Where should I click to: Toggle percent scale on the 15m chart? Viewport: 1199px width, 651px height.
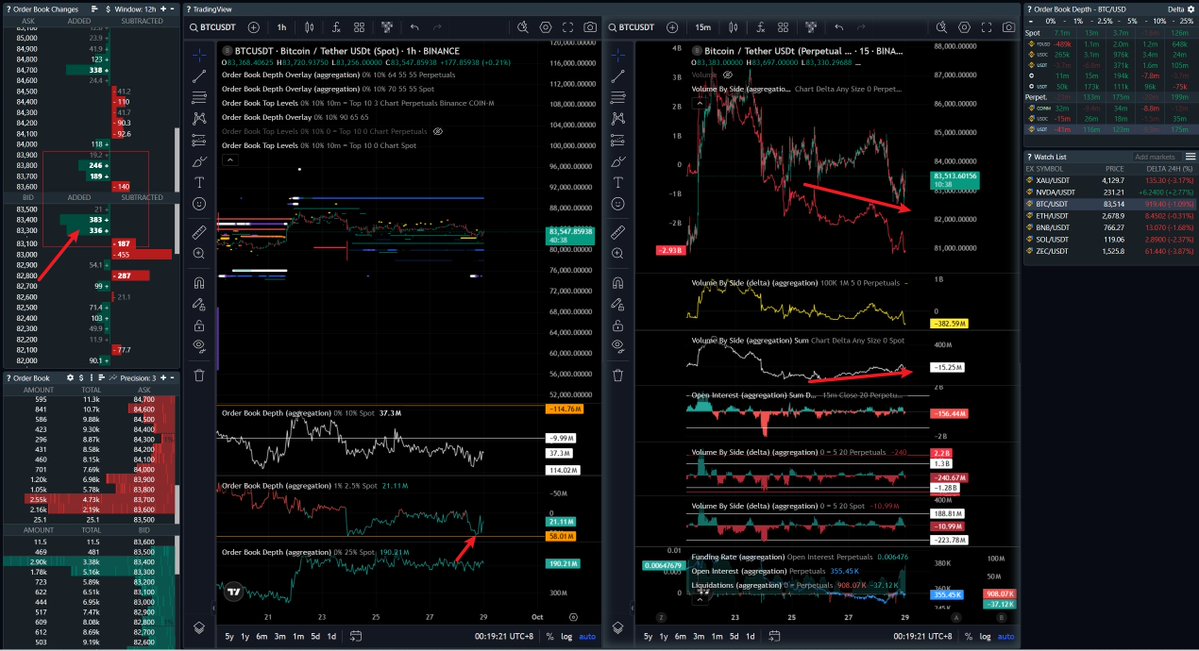968,636
